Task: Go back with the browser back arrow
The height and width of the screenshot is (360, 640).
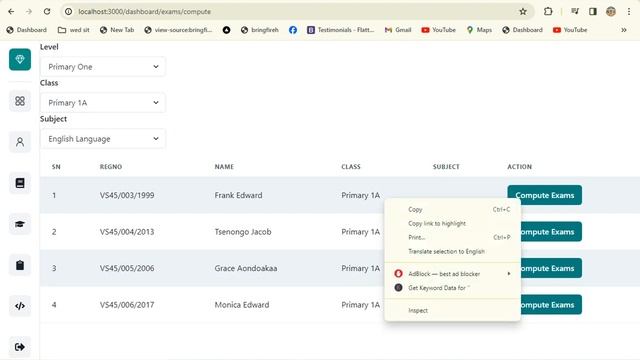Action: coord(11,11)
